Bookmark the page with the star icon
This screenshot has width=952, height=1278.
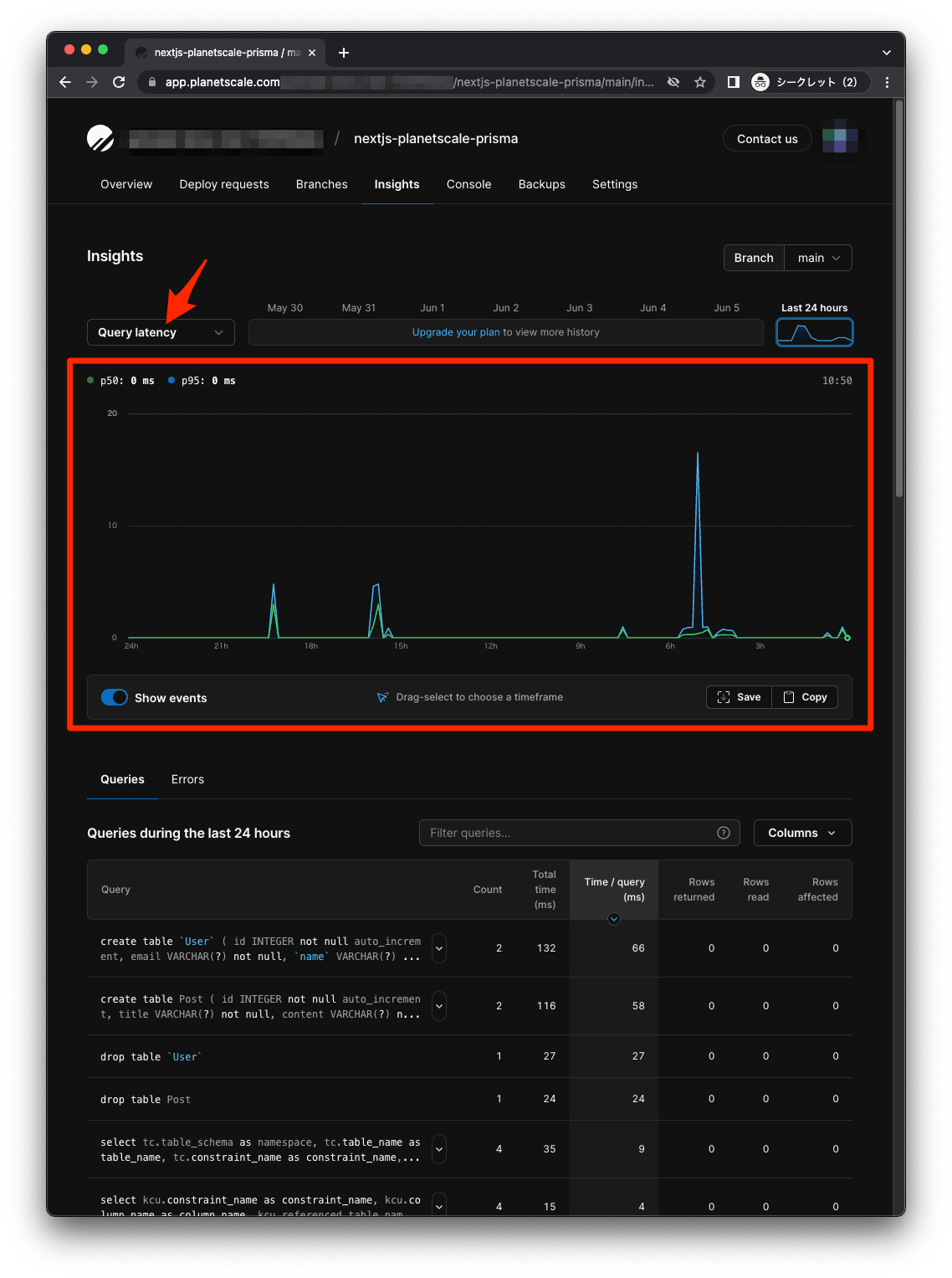coord(700,82)
